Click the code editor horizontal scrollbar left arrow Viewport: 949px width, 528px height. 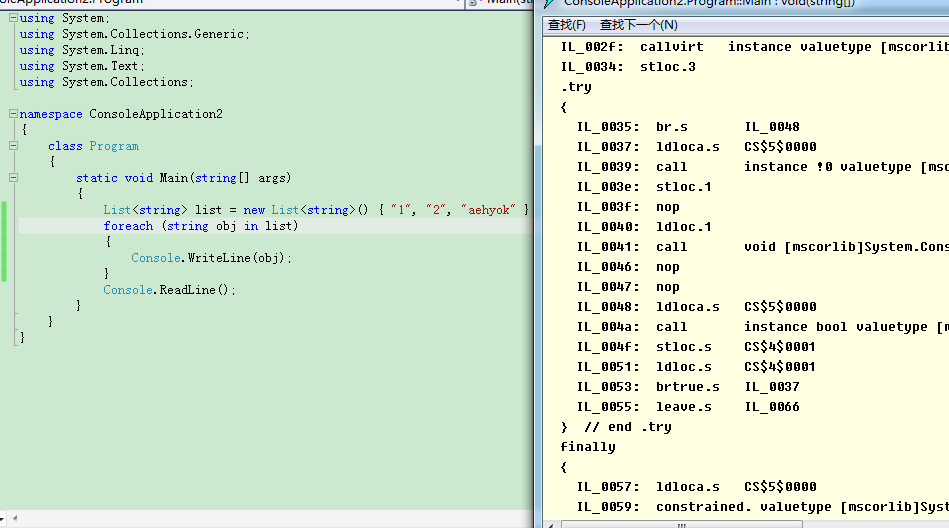pyautogui.click(x=15, y=518)
